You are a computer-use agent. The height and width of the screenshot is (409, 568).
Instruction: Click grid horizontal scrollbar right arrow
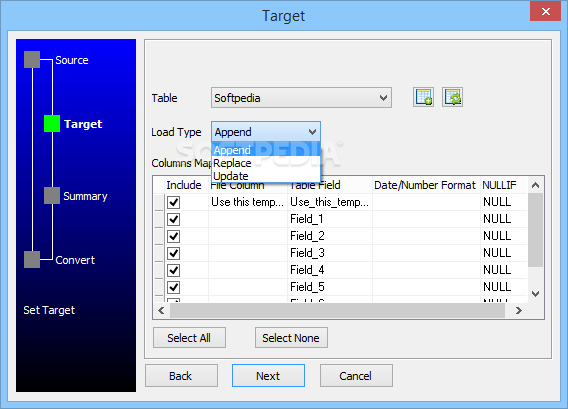[519, 310]
